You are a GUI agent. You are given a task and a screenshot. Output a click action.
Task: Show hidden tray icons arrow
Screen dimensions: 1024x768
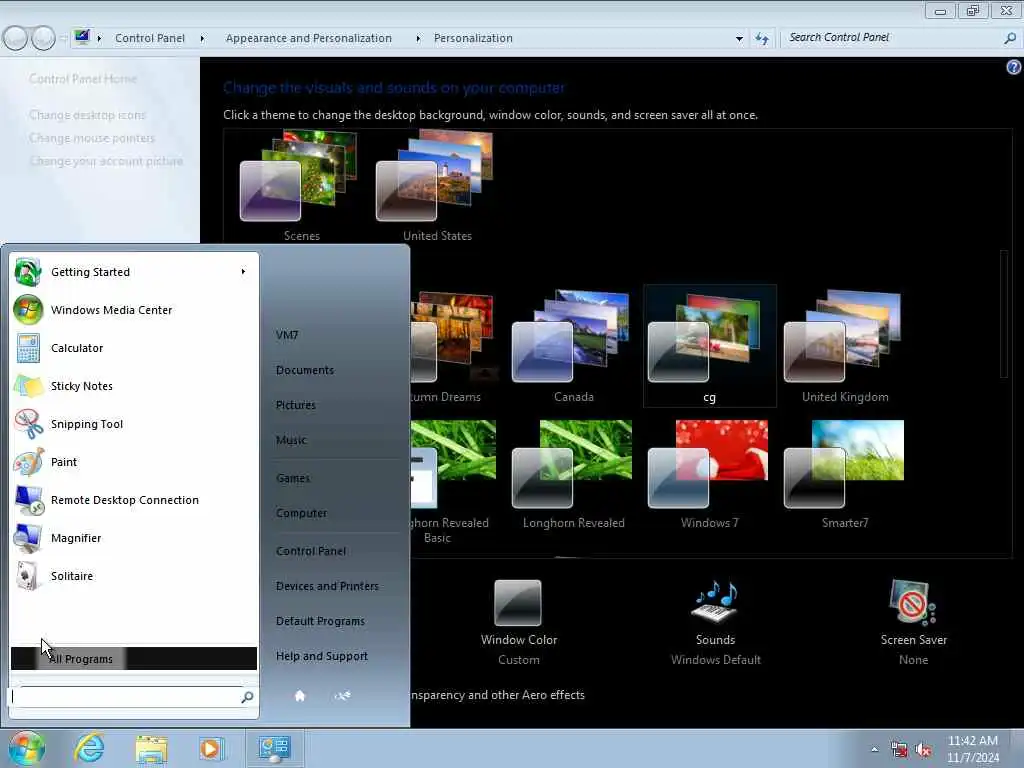[x=874, y=749]
